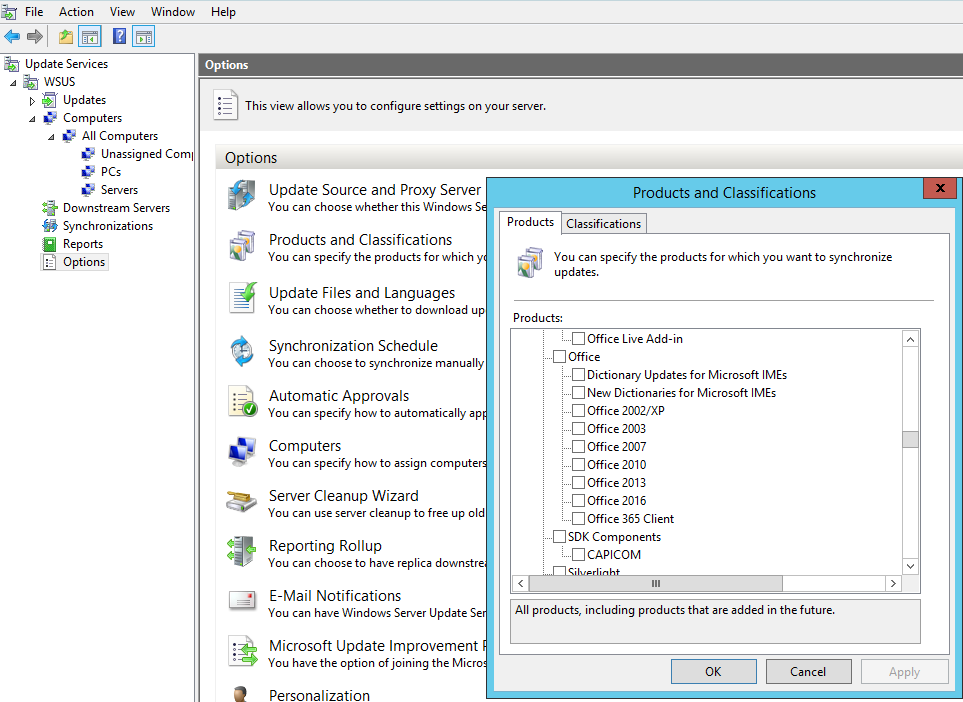
Task: Click OK in Products and Classifications dialog
Action: 713,671
